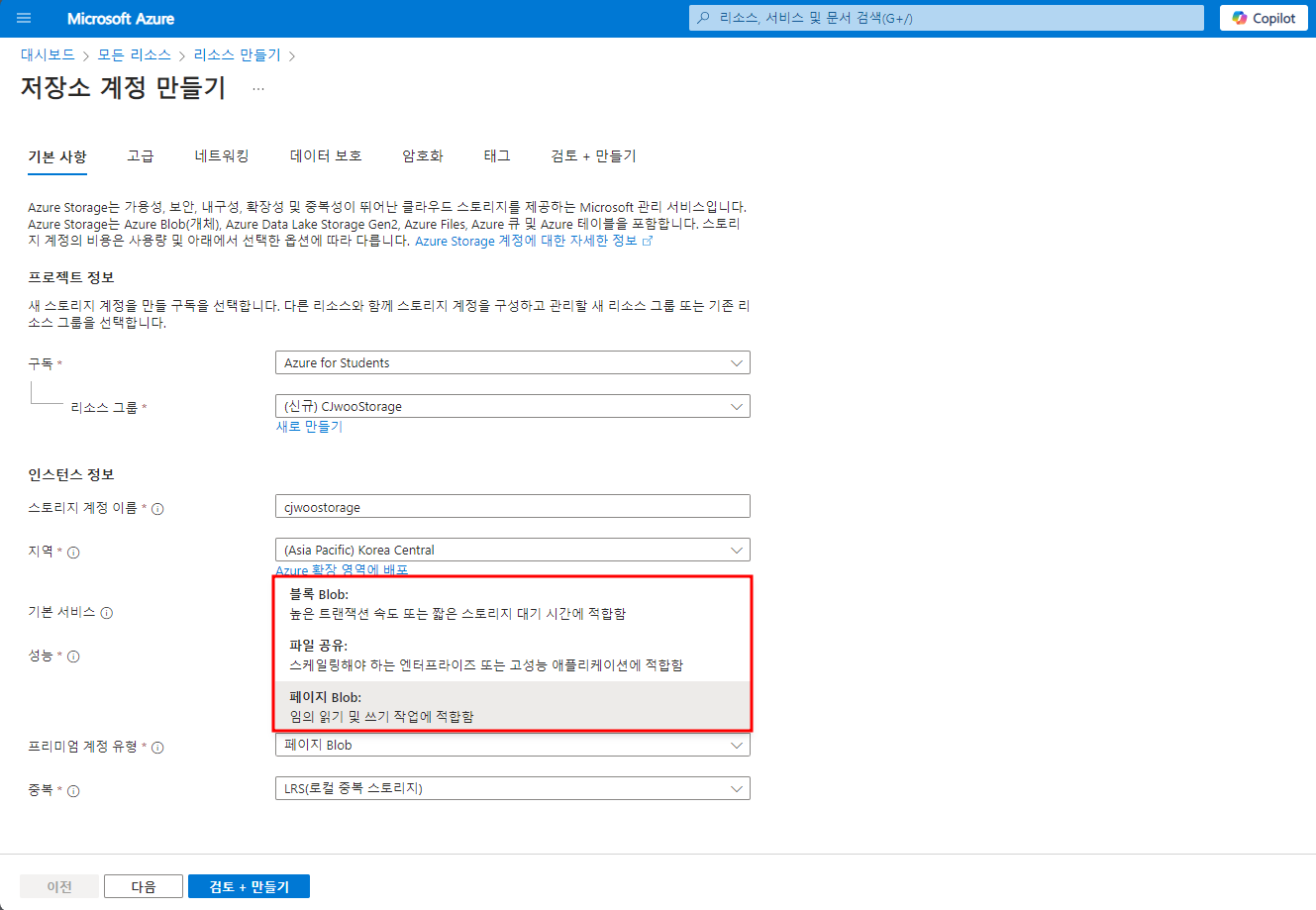Switch to the 네트워킹 tab
The image size is (1316, 910).
[x=222, y=156]
